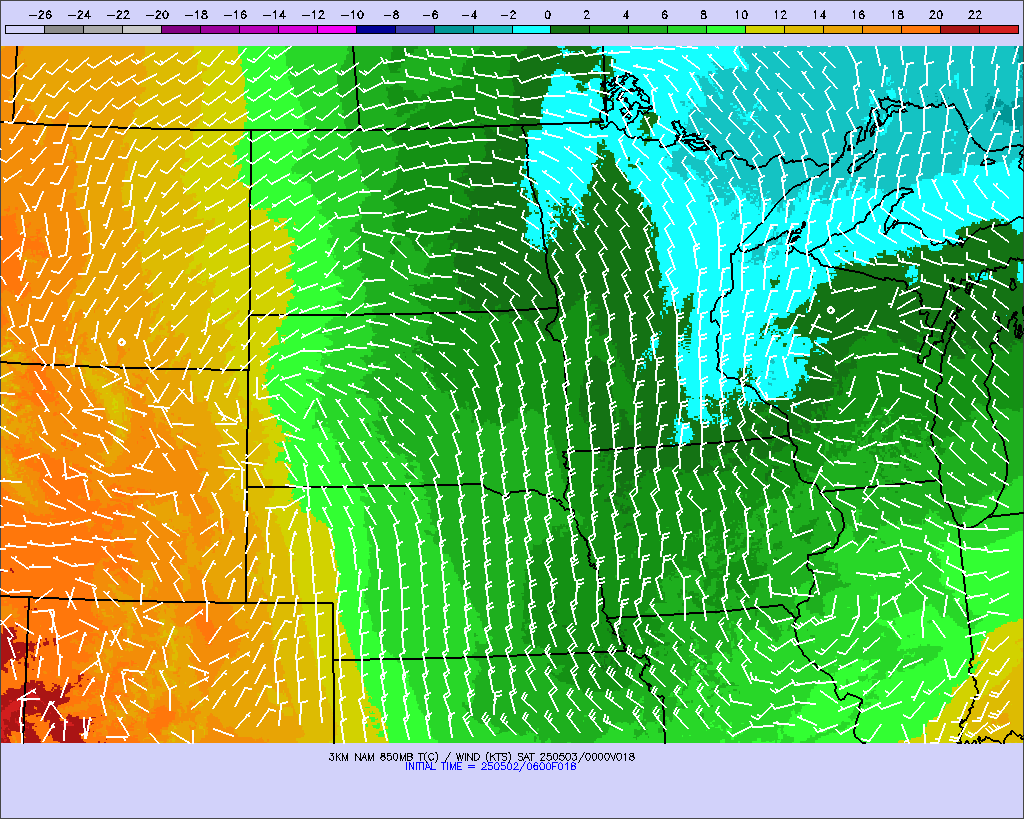Image resolution: width=1024 pixels, height=819 pixels.
Task: Select the green swatch between 6 and 8
Action: tap(688, 29)
